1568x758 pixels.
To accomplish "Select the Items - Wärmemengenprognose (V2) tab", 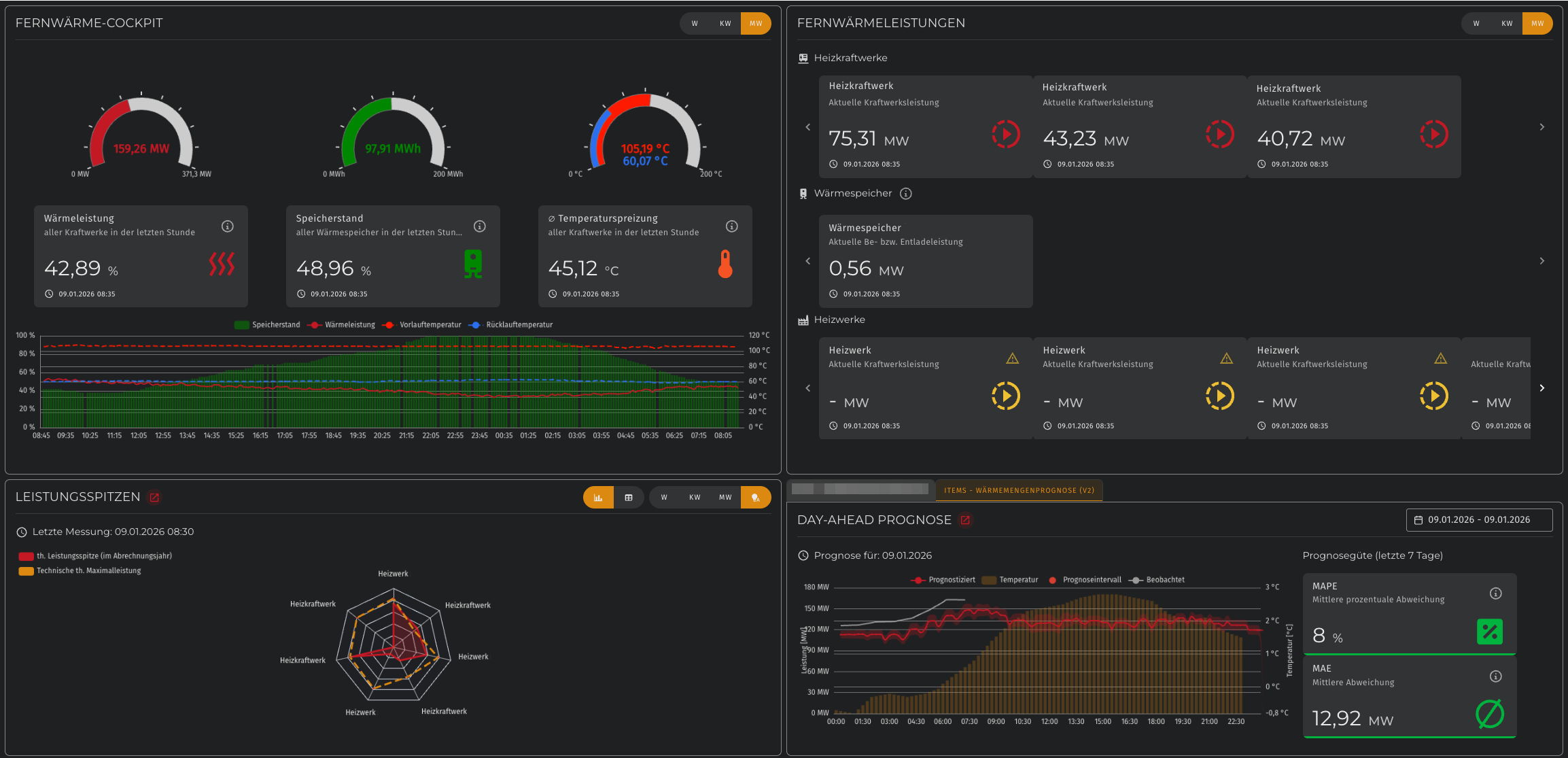I will tap(1019, 490).
